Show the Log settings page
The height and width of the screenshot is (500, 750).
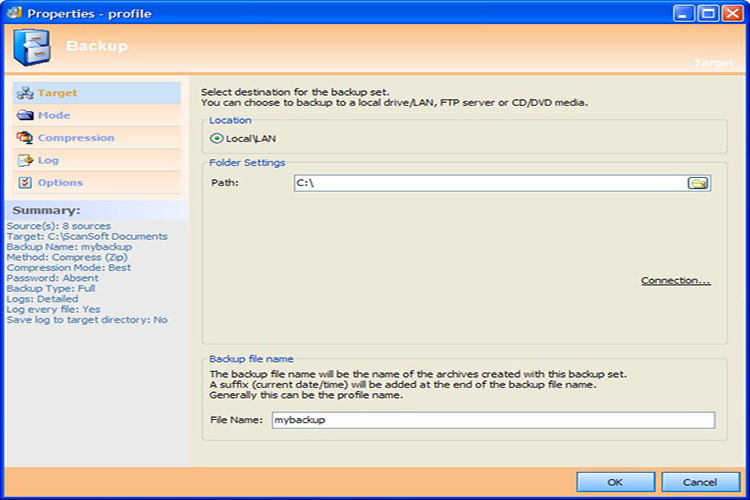click(48, 160)
